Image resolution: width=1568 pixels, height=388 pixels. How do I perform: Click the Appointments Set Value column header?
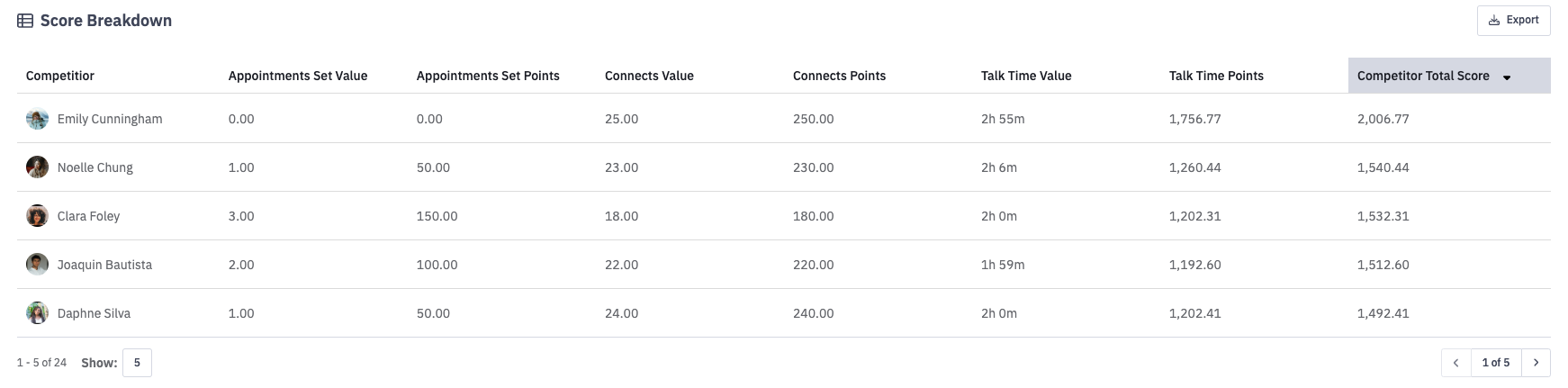[297, 76]
